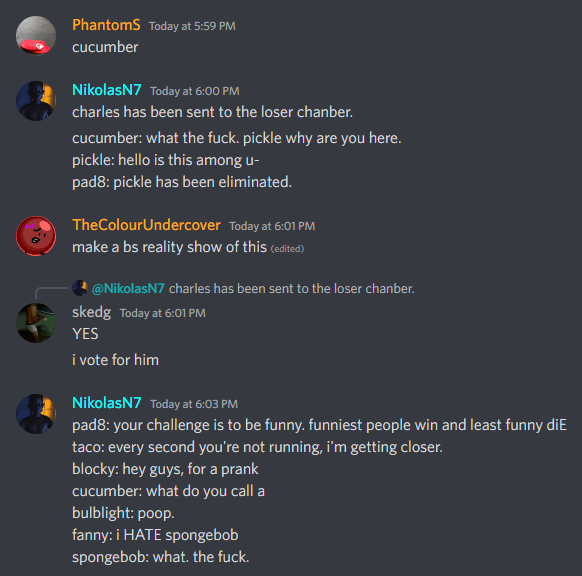Open the TheColourUndercover username
Screen dimensions: 582x576
[x=146, y=225]
